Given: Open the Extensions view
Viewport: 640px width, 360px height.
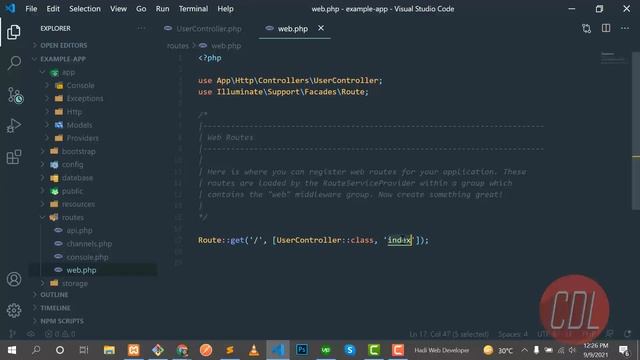Looking at the screenshot, I should click(x=14, y=157).
